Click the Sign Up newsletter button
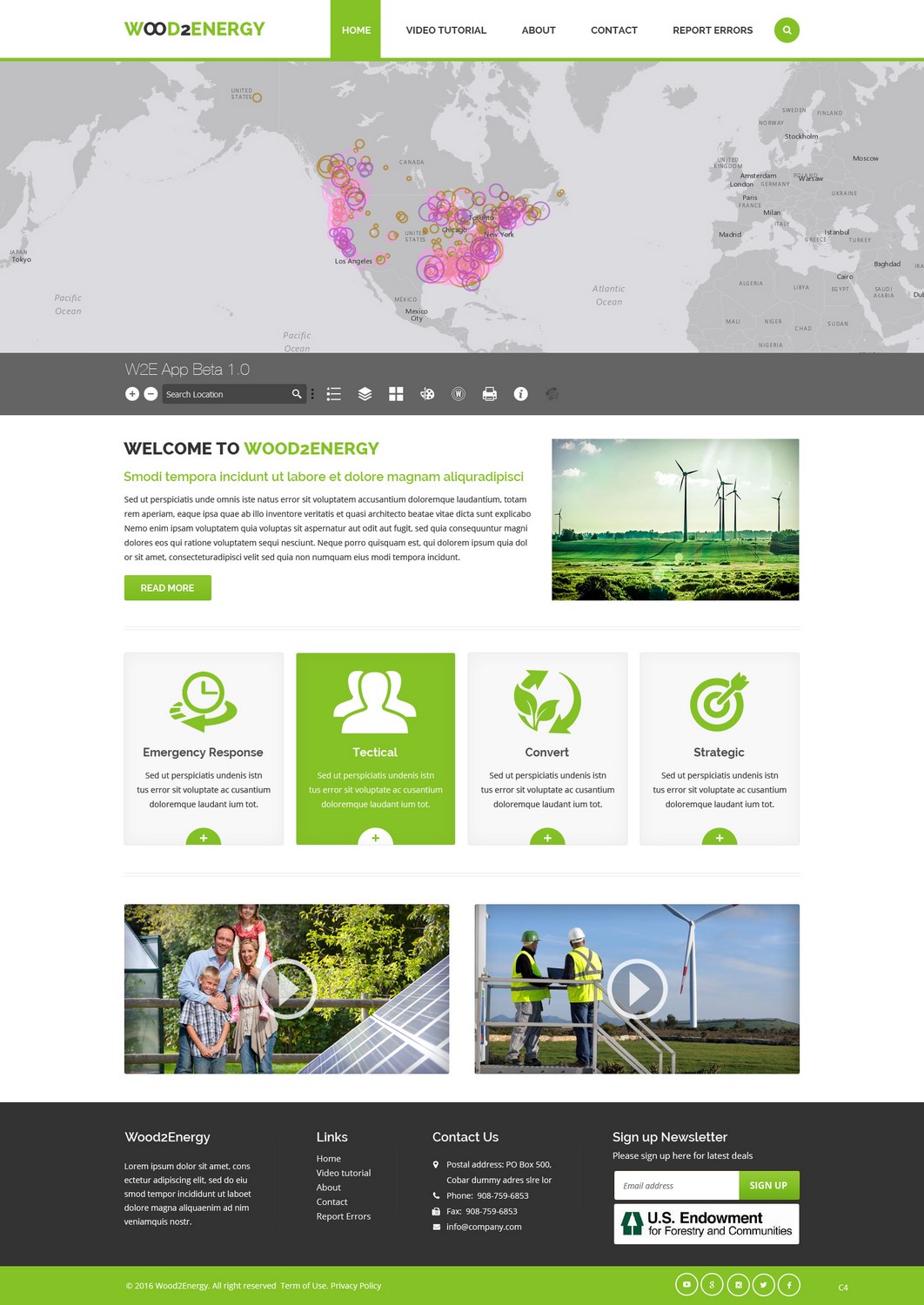Viewport: 924px width, 1305px height. [768, 1185]
